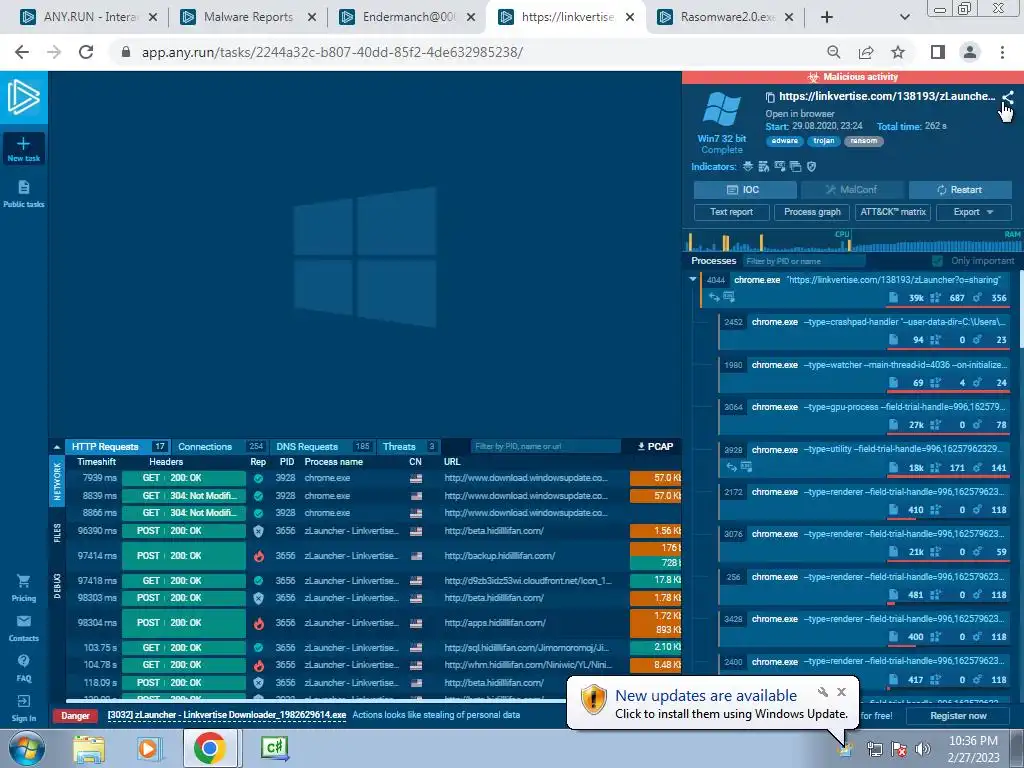Click the Filter by PID, name or url field
Screen dimensions: 1024x768
click(545, 447)
